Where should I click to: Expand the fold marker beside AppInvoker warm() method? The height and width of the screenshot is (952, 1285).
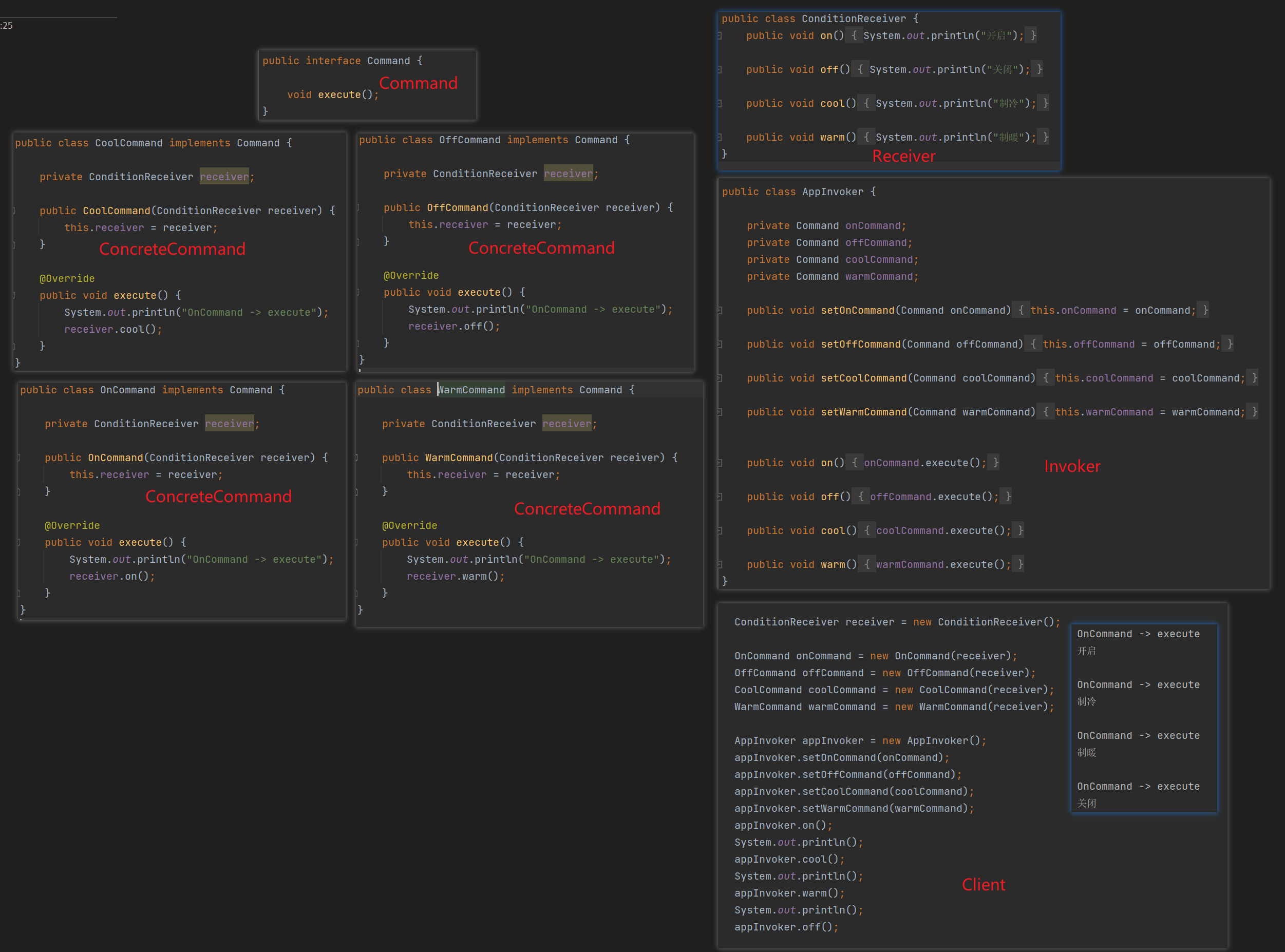[x=720, y=565]
